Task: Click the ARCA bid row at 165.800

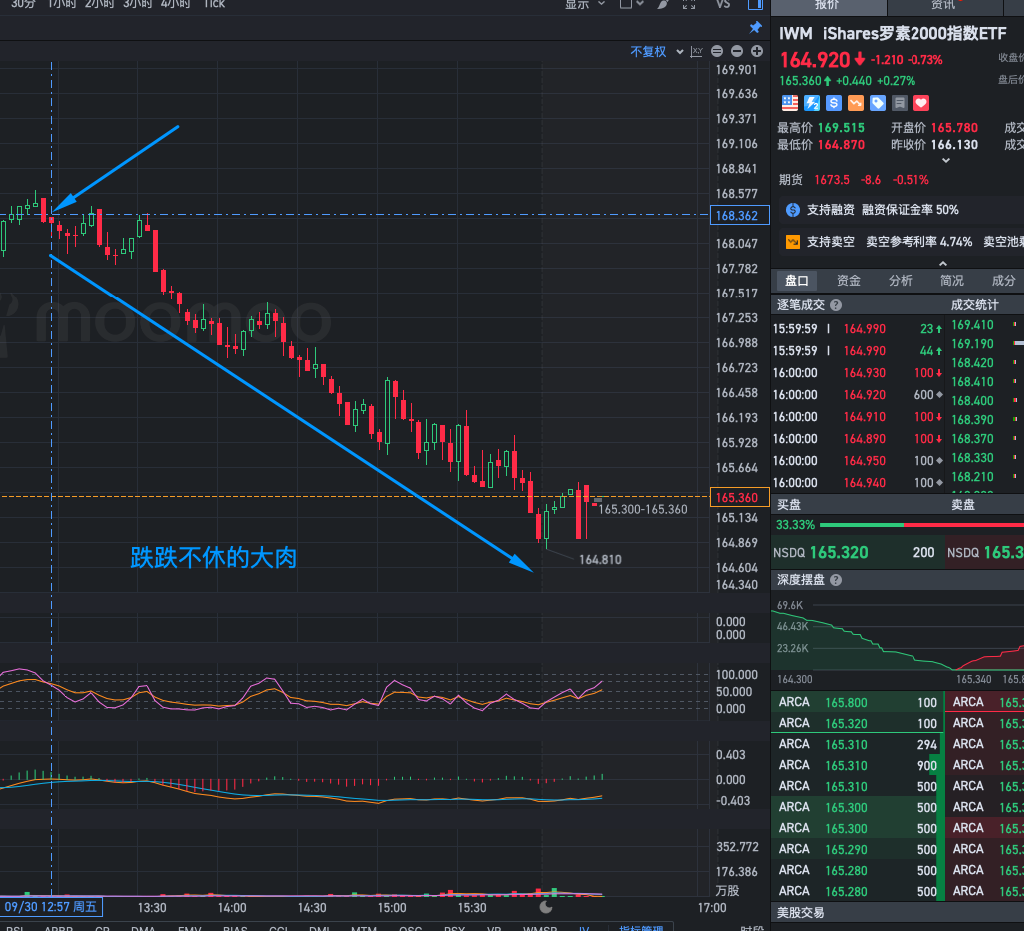Action: point(857,702)
